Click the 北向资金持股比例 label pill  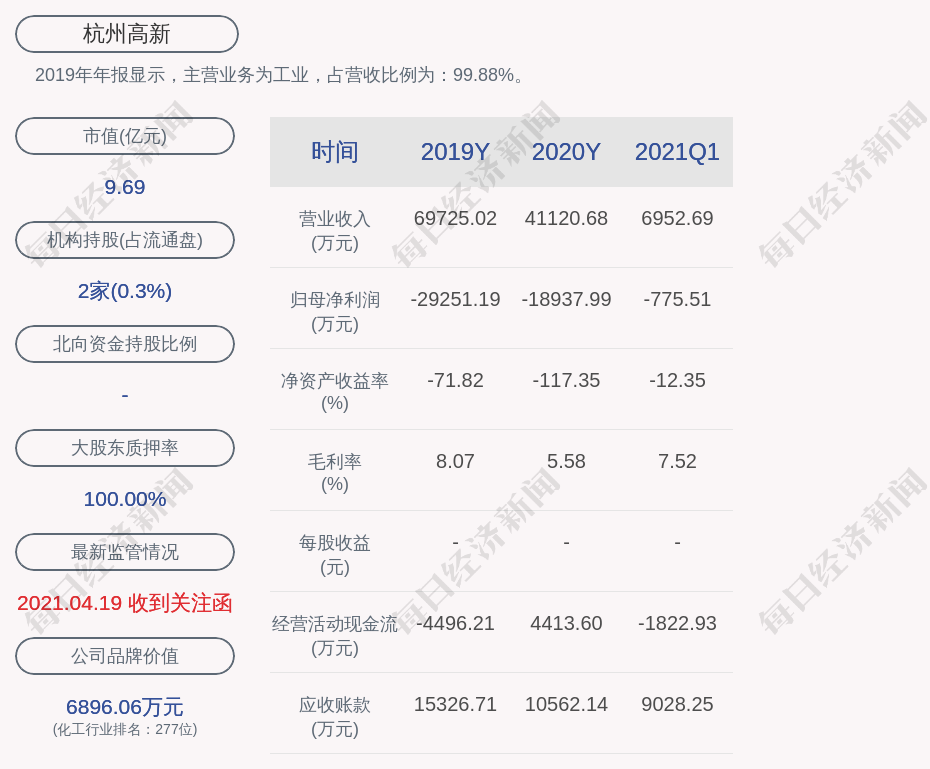click(125, 344)
